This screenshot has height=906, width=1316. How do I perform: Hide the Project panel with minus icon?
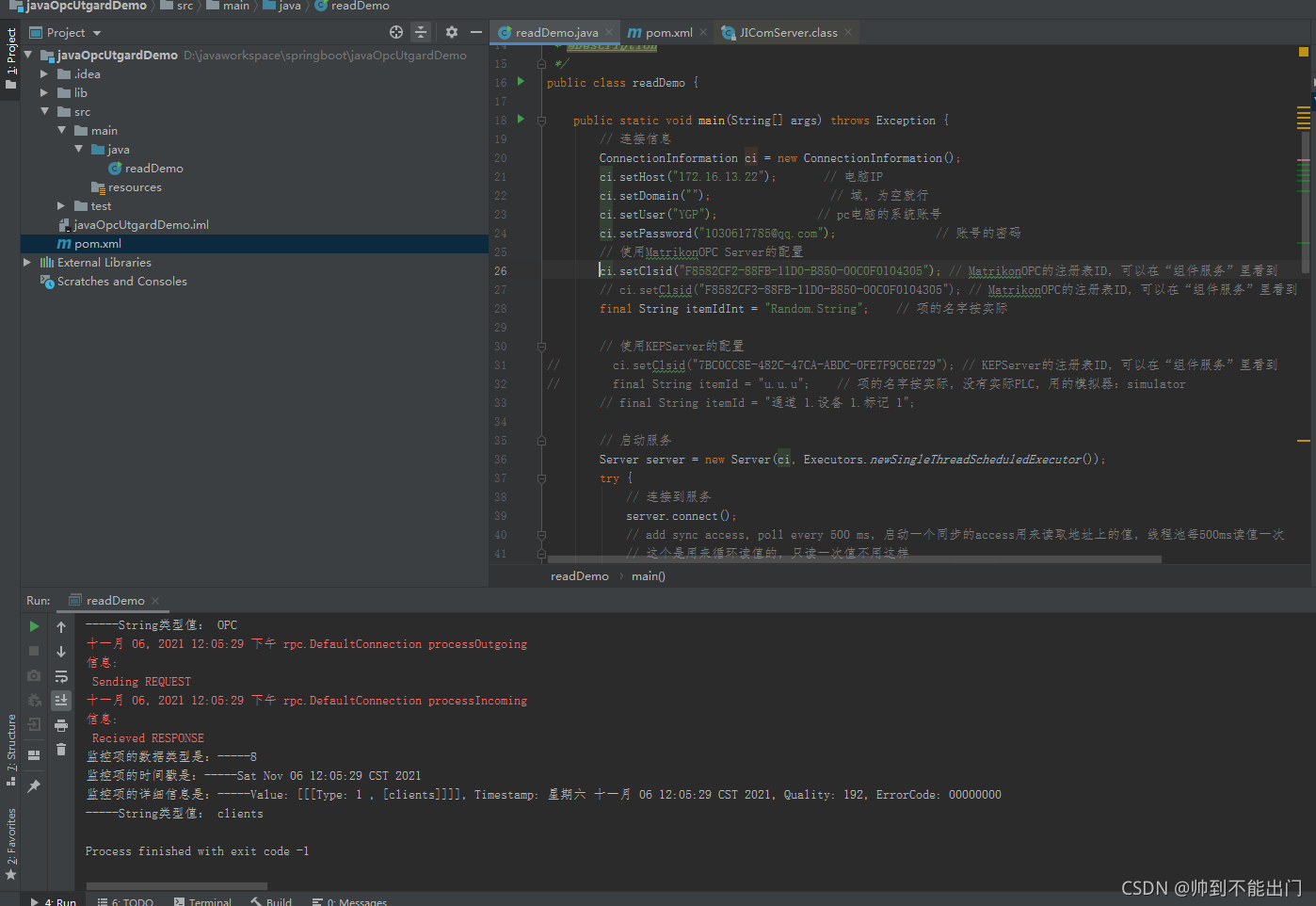(476, 32)
